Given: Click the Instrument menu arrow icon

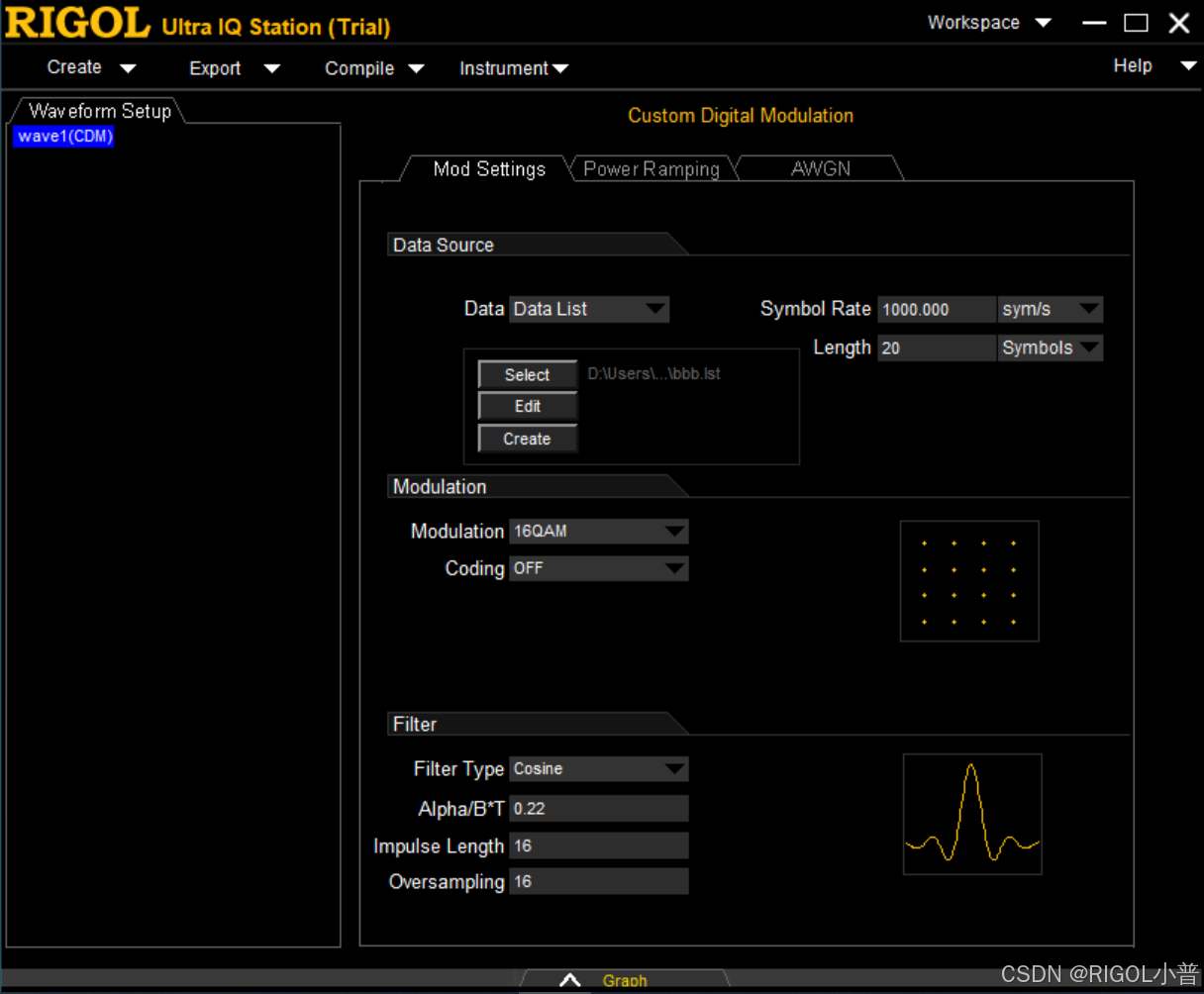Looking at the screenshot, I should [x=560, y=69].
